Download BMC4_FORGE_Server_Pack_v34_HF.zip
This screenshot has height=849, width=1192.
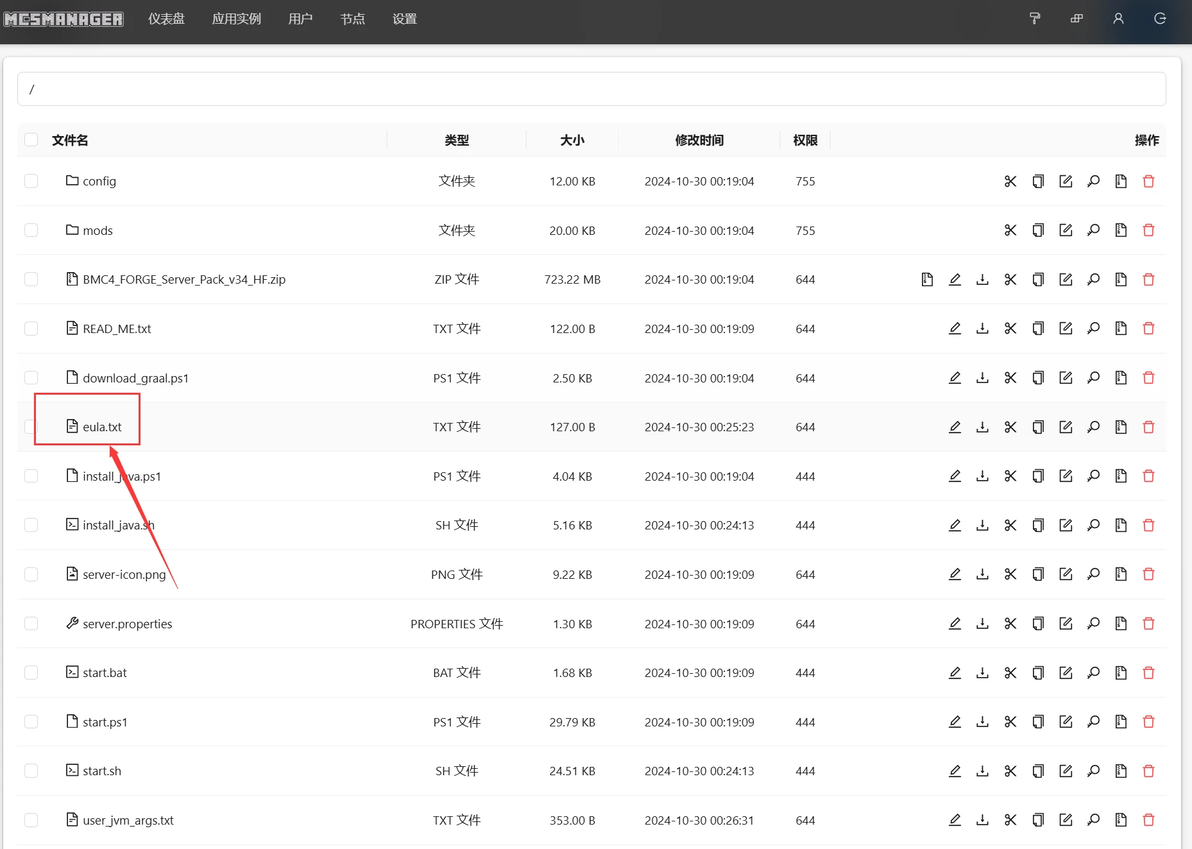pyautogui.click(x=982, y=280)
